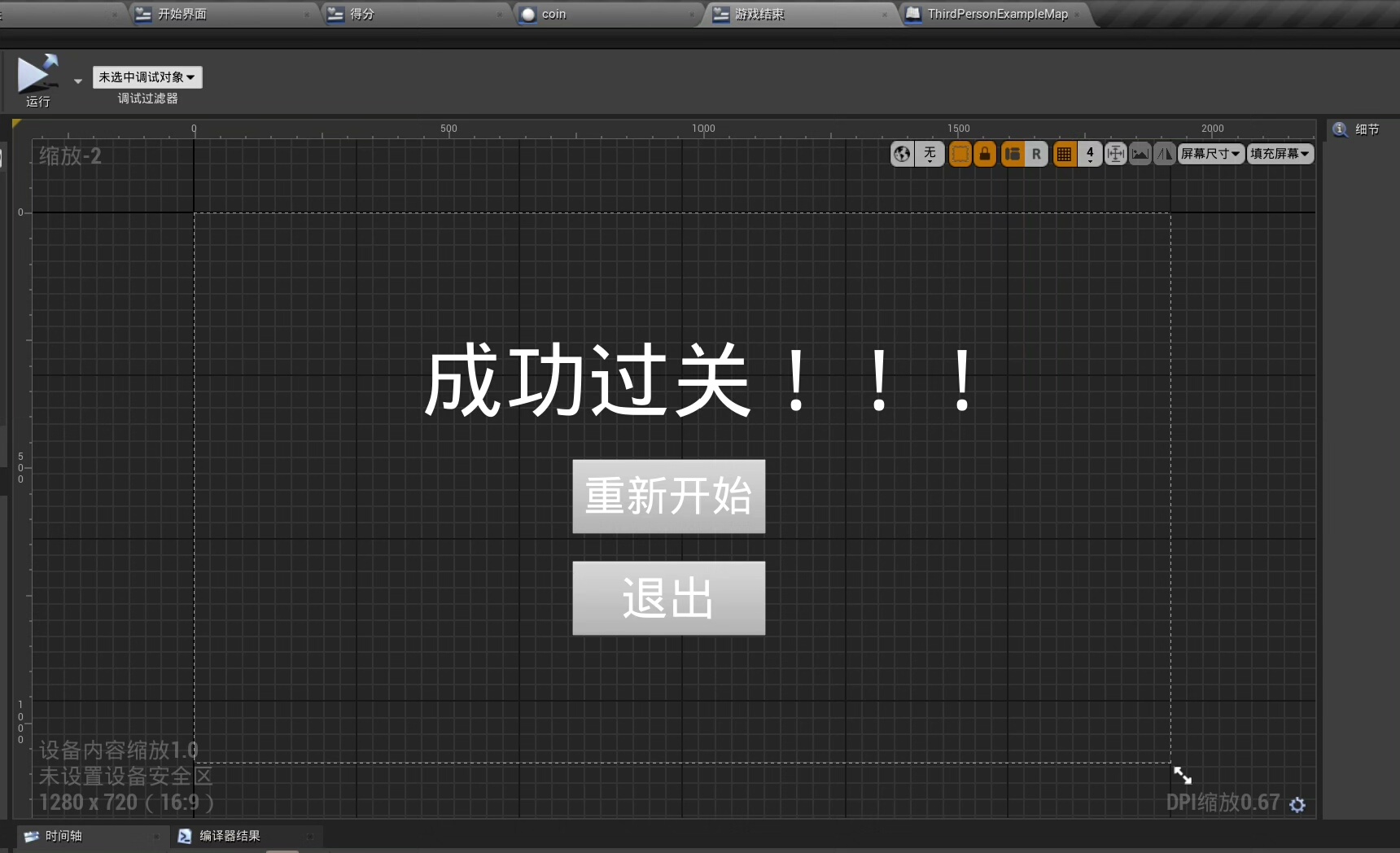Click the zoom-to-fit icon in designer toolbar

(x=1115, y=154)
